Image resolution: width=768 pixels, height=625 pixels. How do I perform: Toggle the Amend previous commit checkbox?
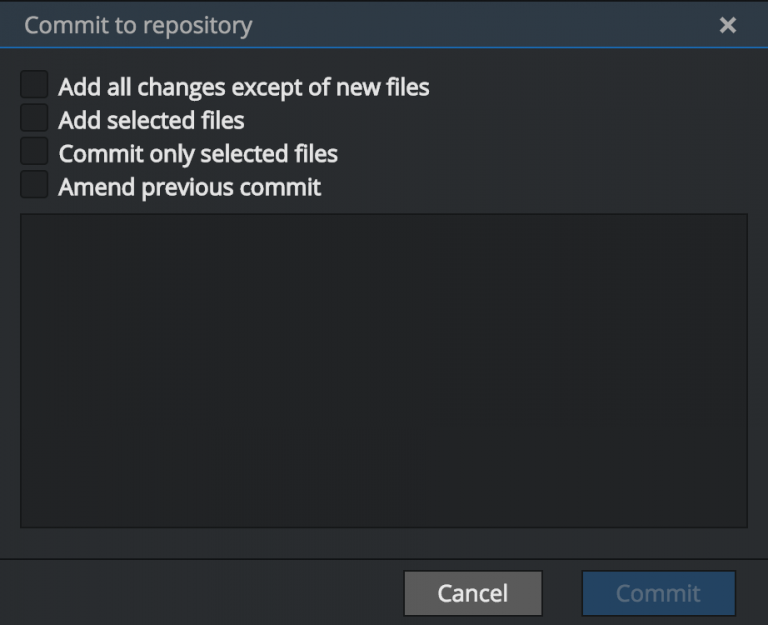(34, 185)
